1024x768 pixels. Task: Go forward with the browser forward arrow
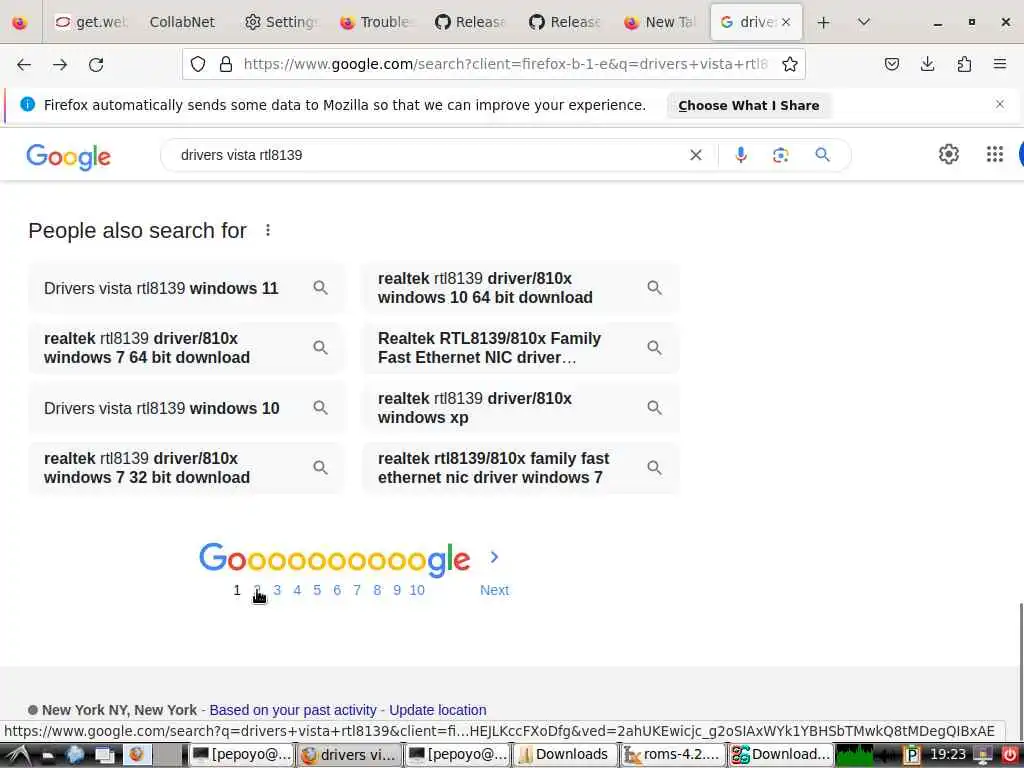(x=60, y=64)
